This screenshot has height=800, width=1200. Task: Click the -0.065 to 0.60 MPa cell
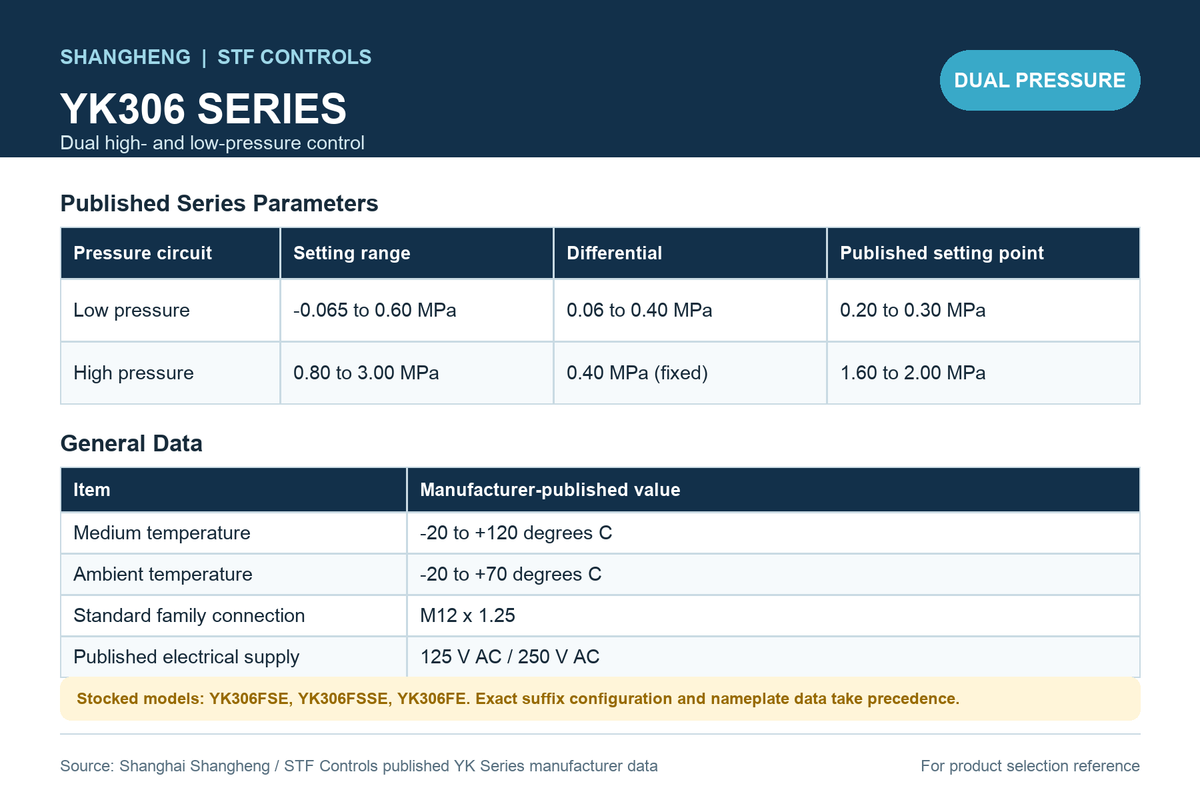tap(417, 310)
